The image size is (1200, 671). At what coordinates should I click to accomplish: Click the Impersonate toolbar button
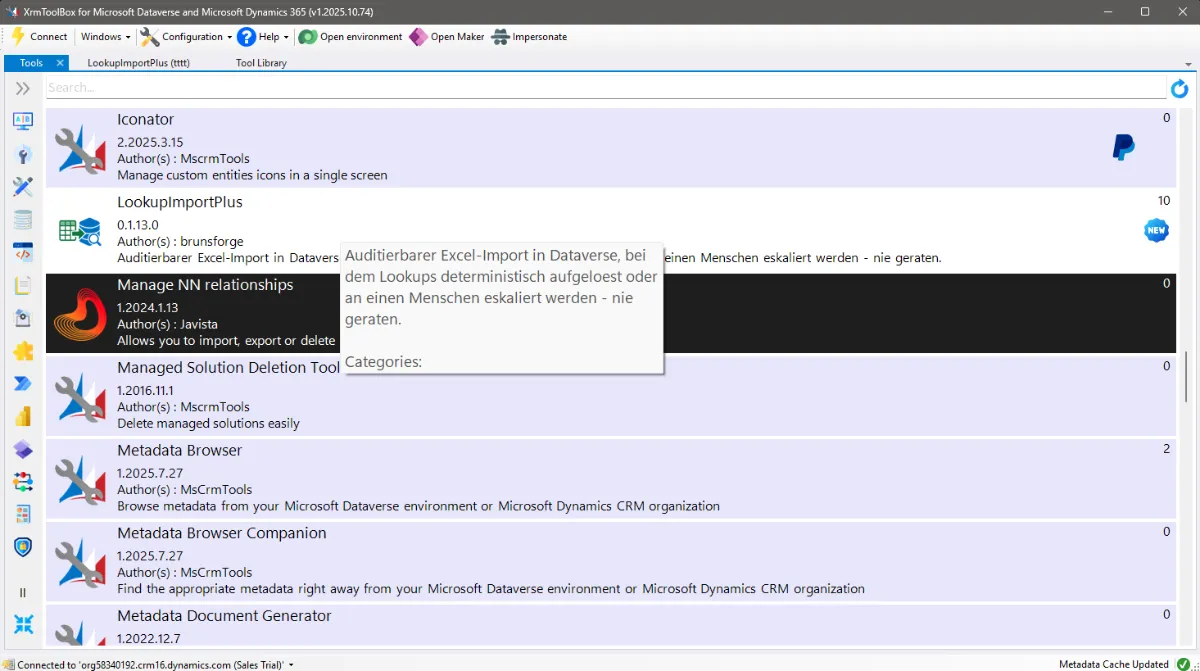click(x=530, y=37)
